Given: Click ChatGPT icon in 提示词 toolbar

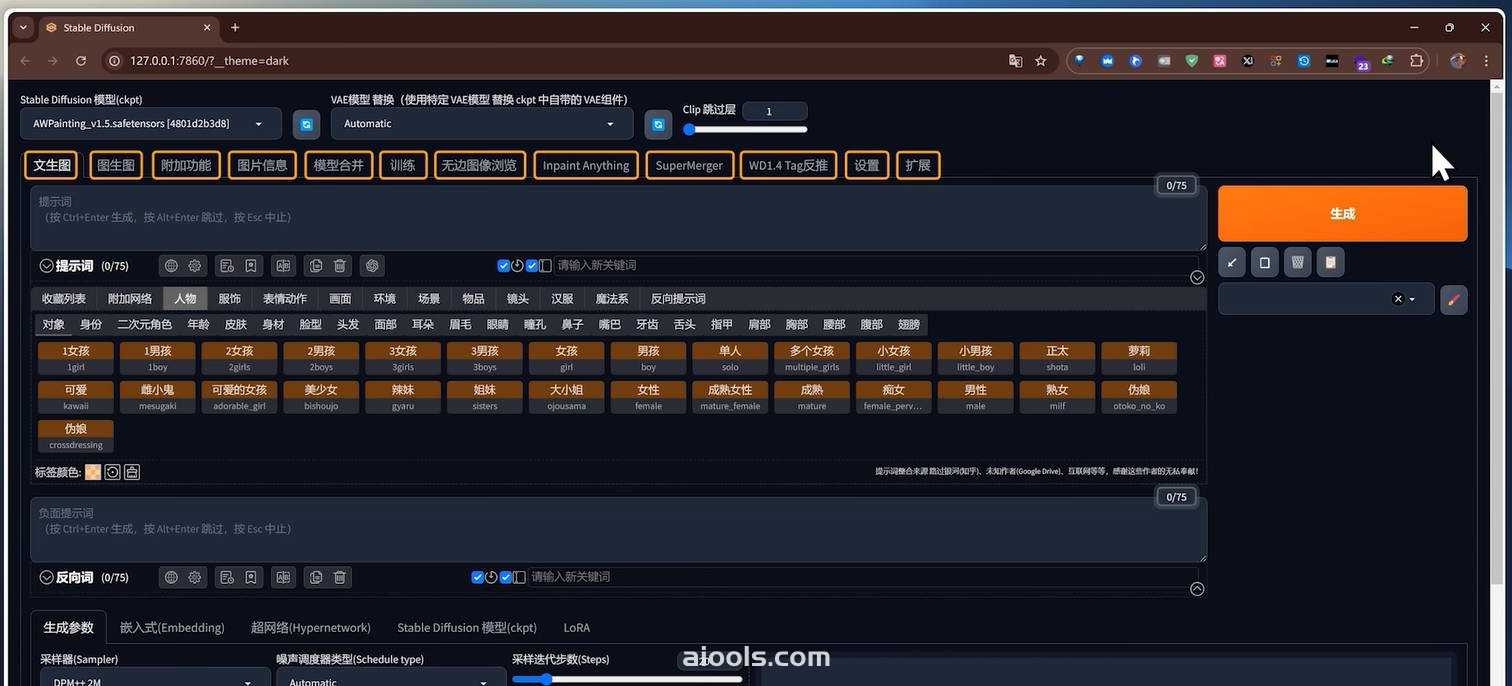Looking at the screenshot, I should pos(373,266).
